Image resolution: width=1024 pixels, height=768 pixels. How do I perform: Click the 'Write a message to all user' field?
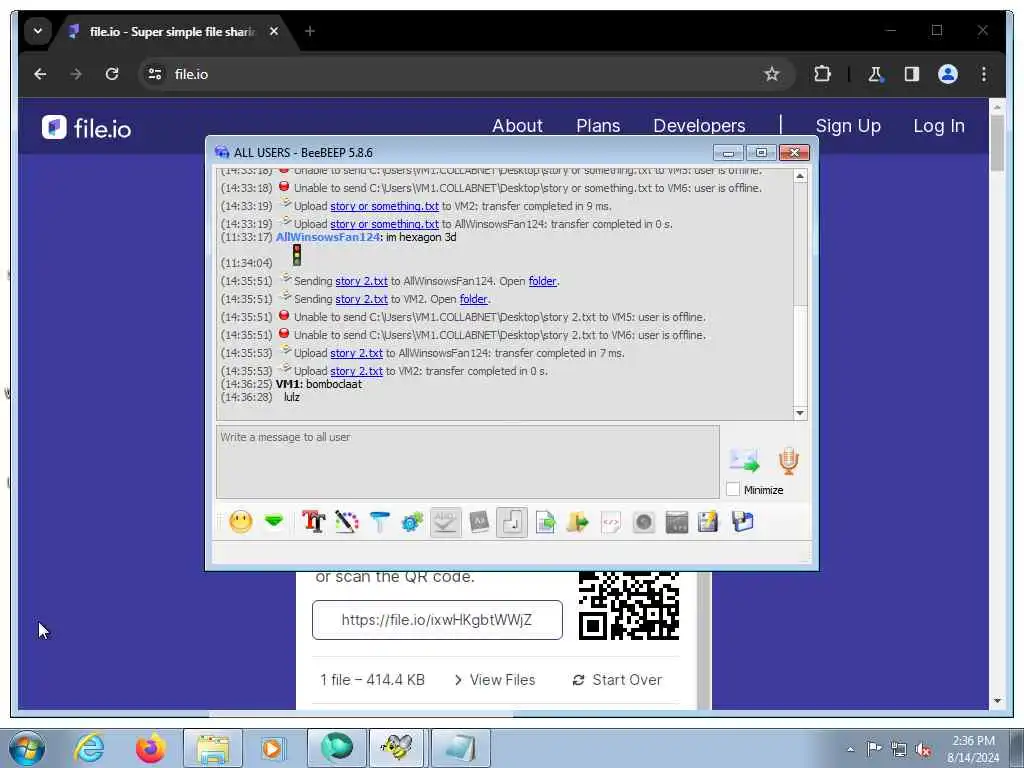[x=468, y=462]
